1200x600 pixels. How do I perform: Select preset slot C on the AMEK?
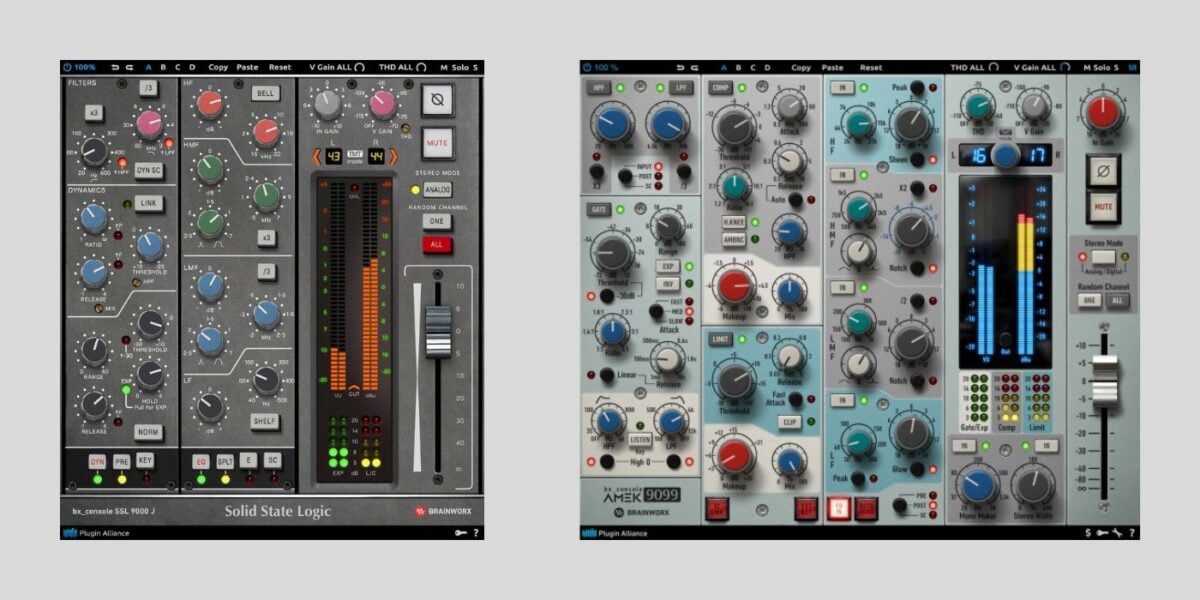[x=752, y=65]
